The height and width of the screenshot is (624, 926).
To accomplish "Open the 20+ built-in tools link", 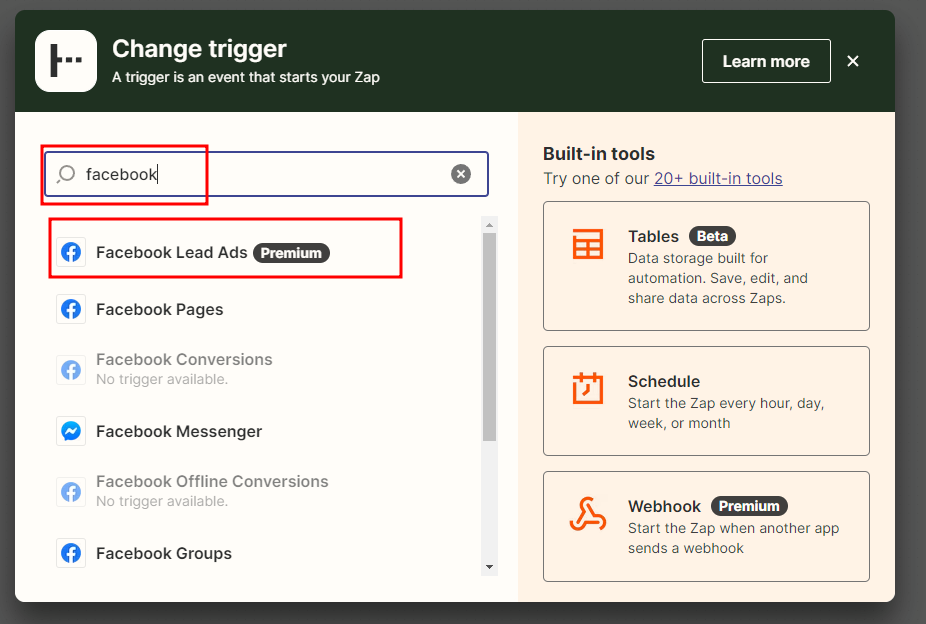I will pyautogui.click(x=718, y=178).
